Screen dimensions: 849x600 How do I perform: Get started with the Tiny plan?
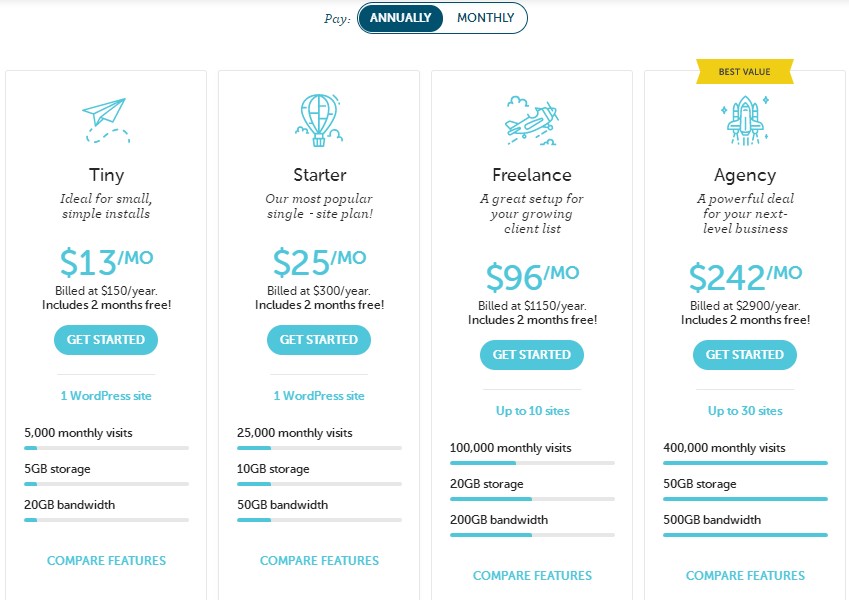[106, 340]
